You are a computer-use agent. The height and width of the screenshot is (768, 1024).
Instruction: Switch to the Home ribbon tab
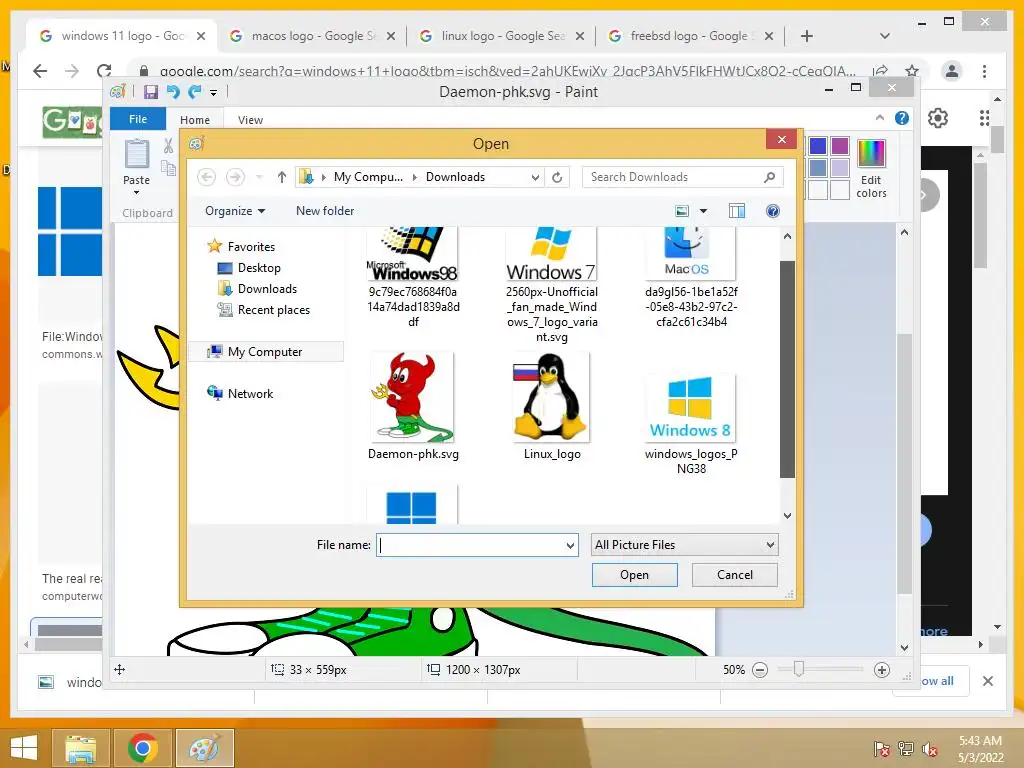pos(195,120)
